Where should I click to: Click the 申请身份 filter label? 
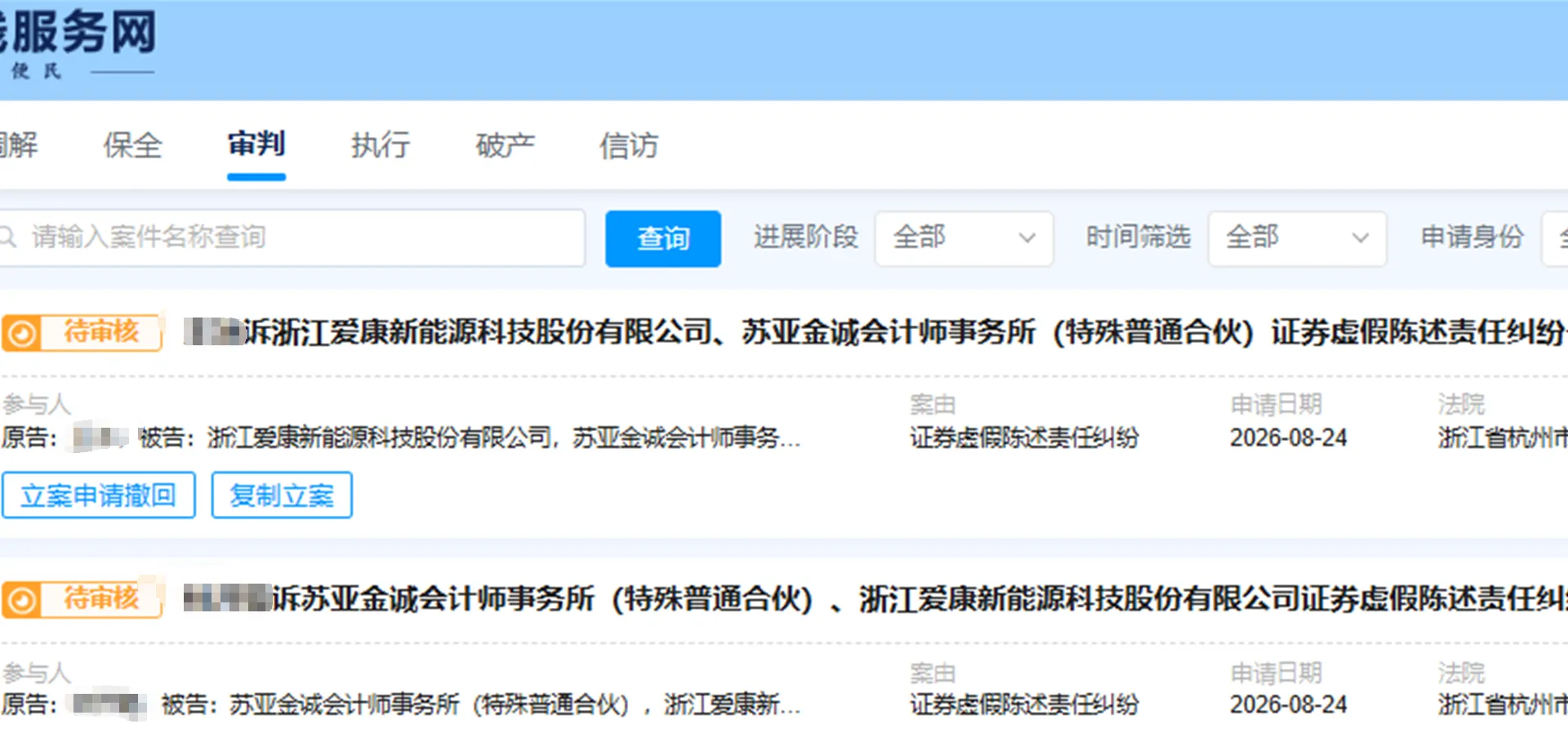[1472, 237]
